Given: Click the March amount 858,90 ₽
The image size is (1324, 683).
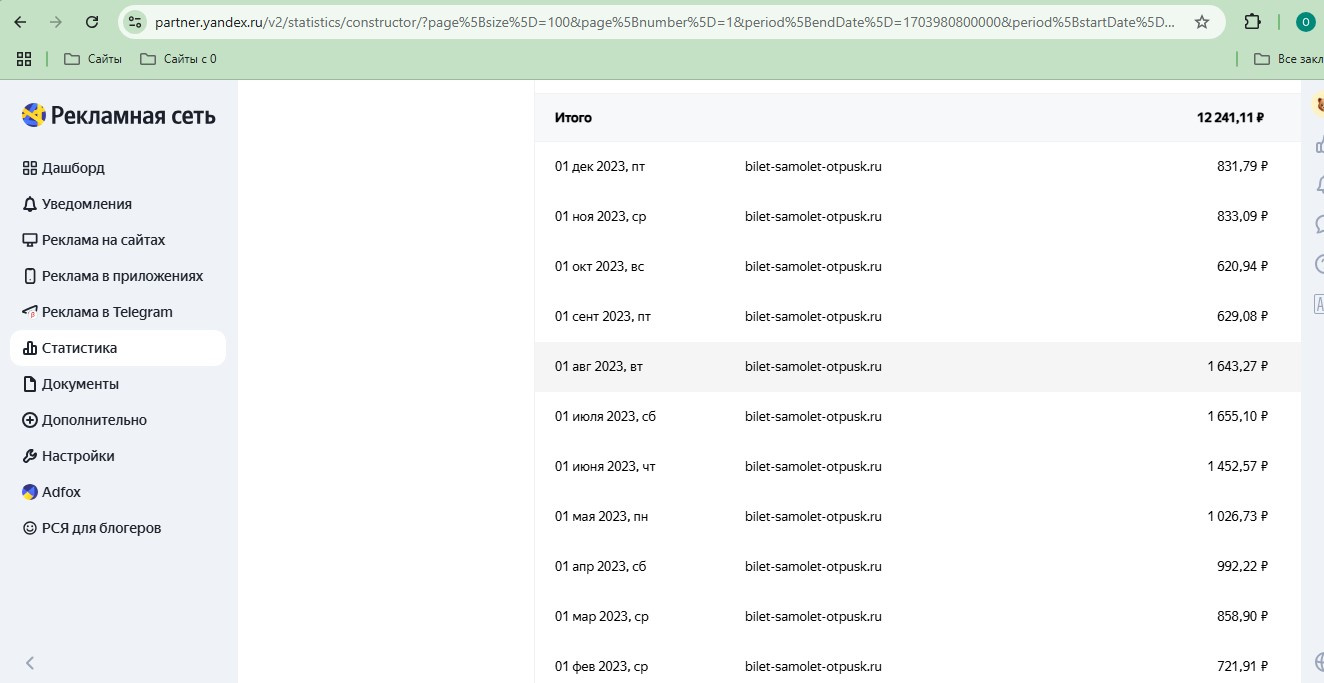Looking at the screenshot, I should 1242,617.
